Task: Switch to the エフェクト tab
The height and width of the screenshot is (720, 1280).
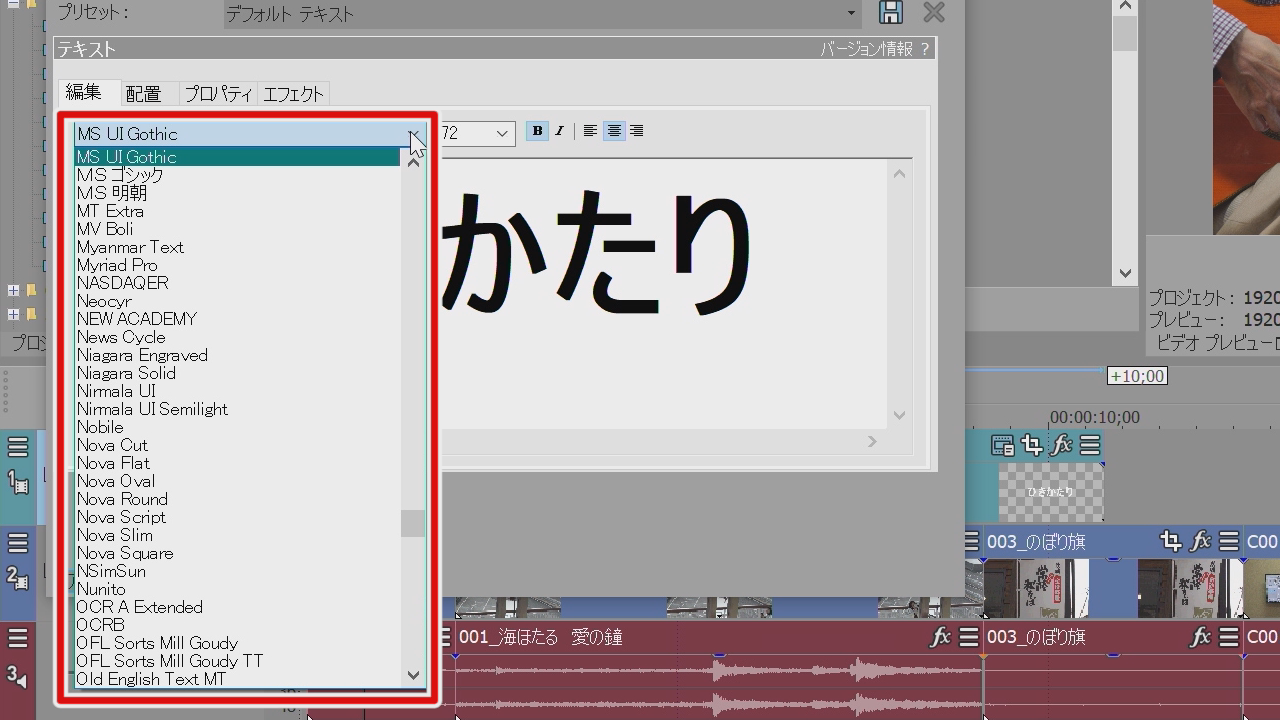Action: (x=293, y=94)
